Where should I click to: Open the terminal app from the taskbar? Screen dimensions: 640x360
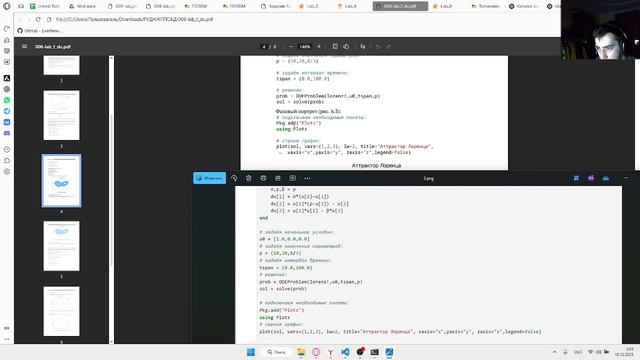375,352
